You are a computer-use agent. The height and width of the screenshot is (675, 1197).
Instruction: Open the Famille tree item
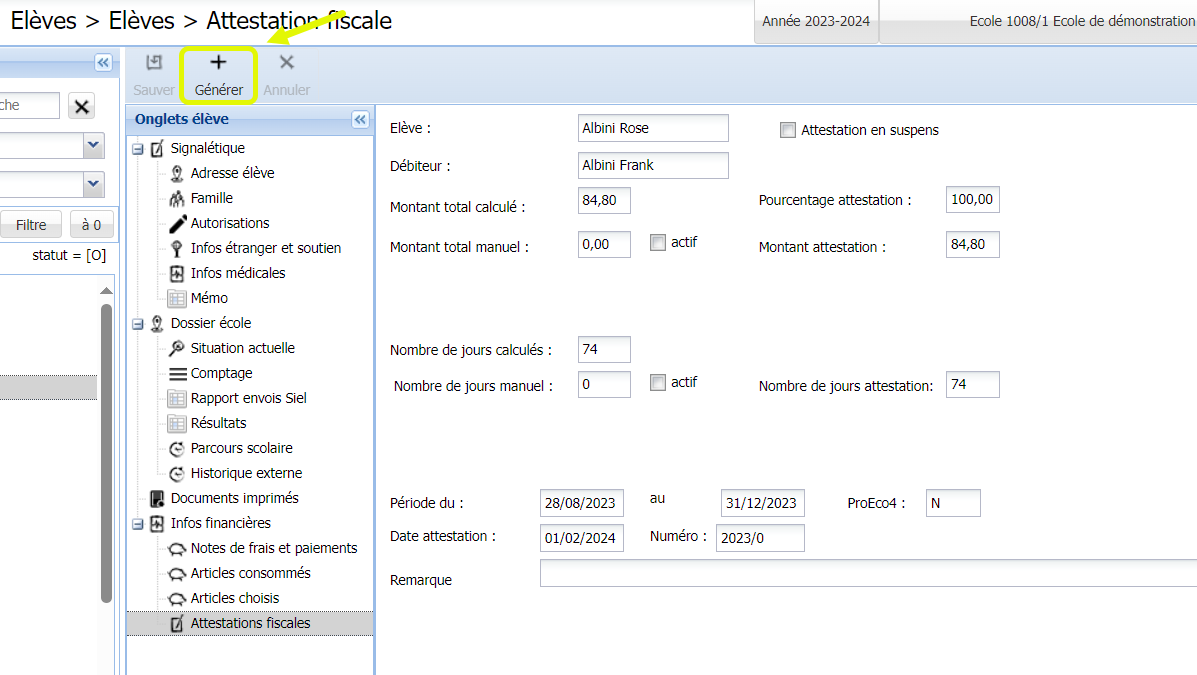pyautogui.click(x=211, y=198)
